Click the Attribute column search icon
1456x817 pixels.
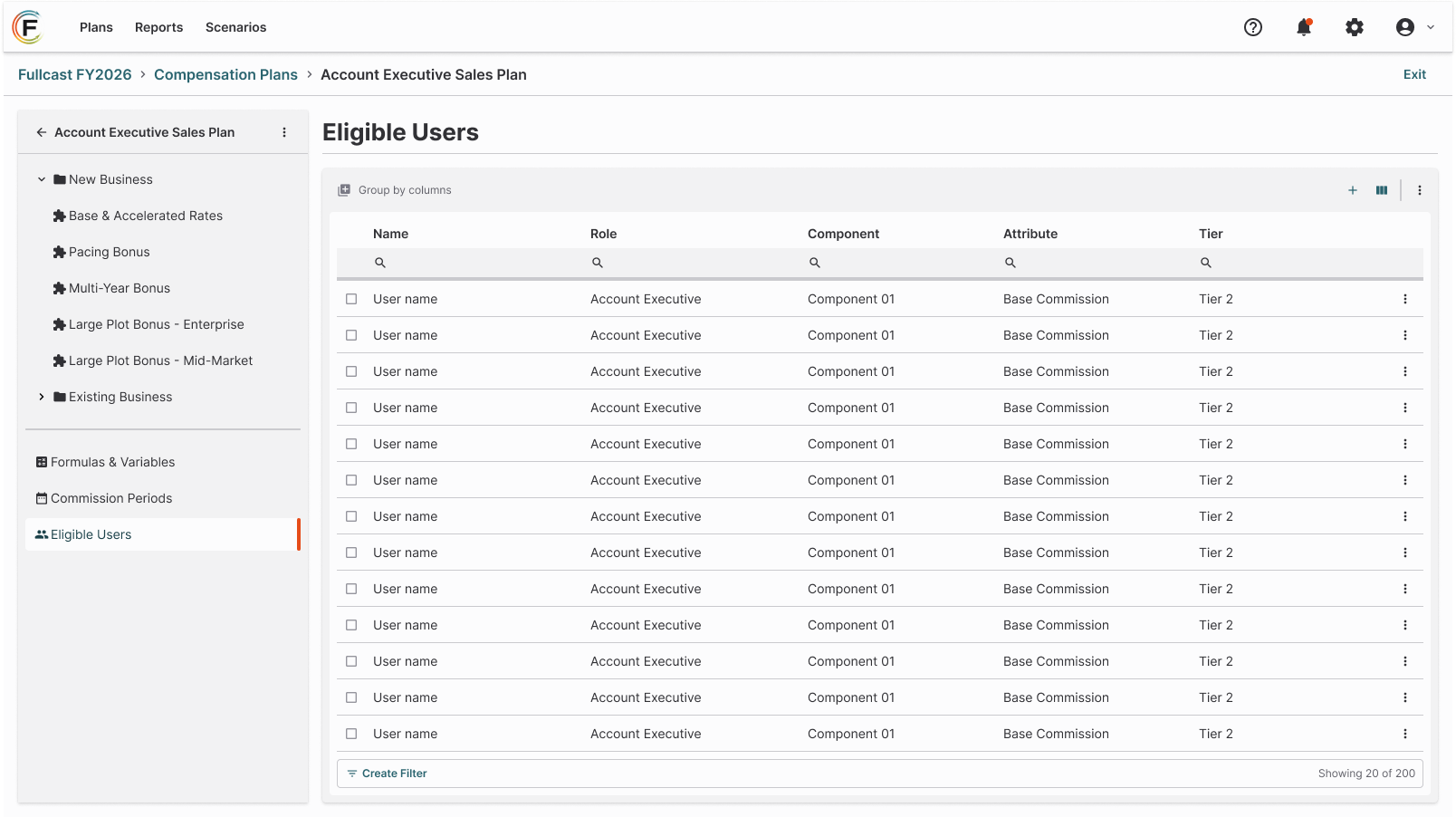(x=1011, y=263)
